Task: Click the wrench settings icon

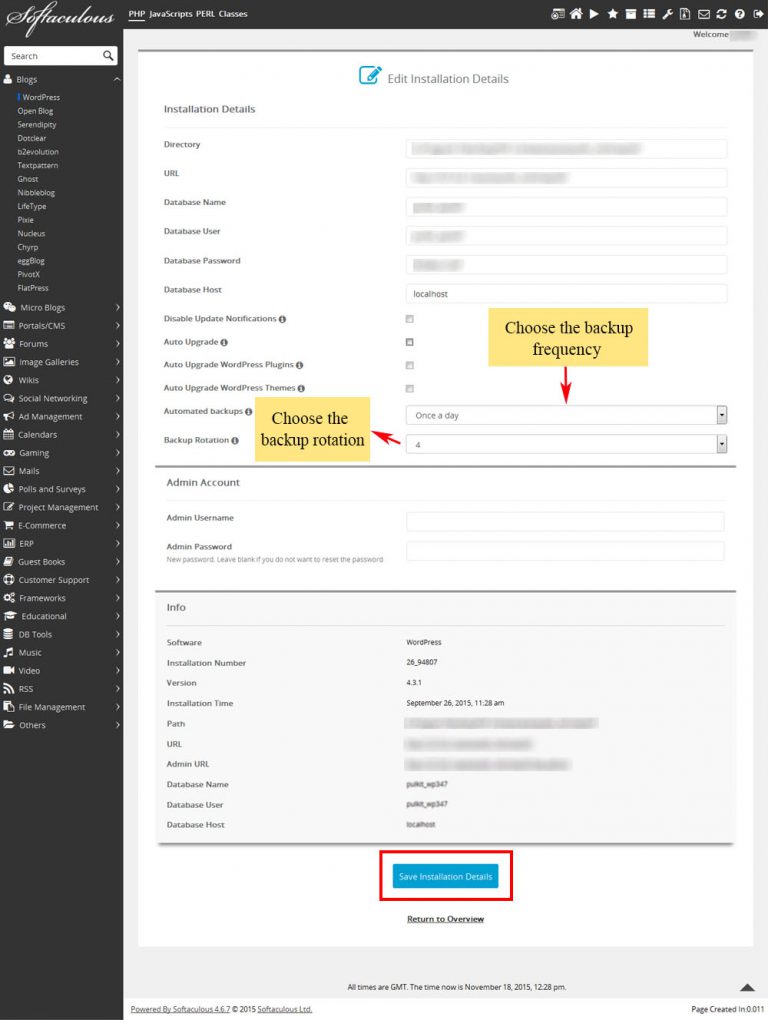Action: coord(667,14)
